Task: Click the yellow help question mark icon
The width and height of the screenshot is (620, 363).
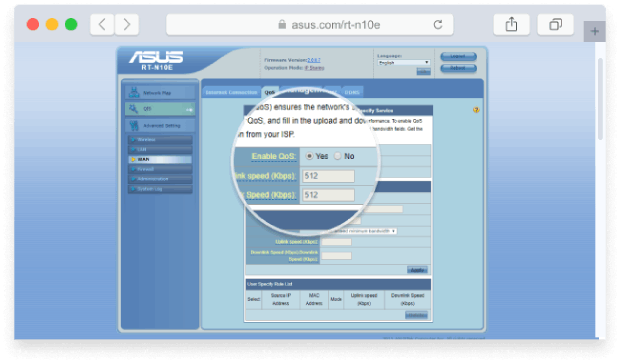Action: 476,110
